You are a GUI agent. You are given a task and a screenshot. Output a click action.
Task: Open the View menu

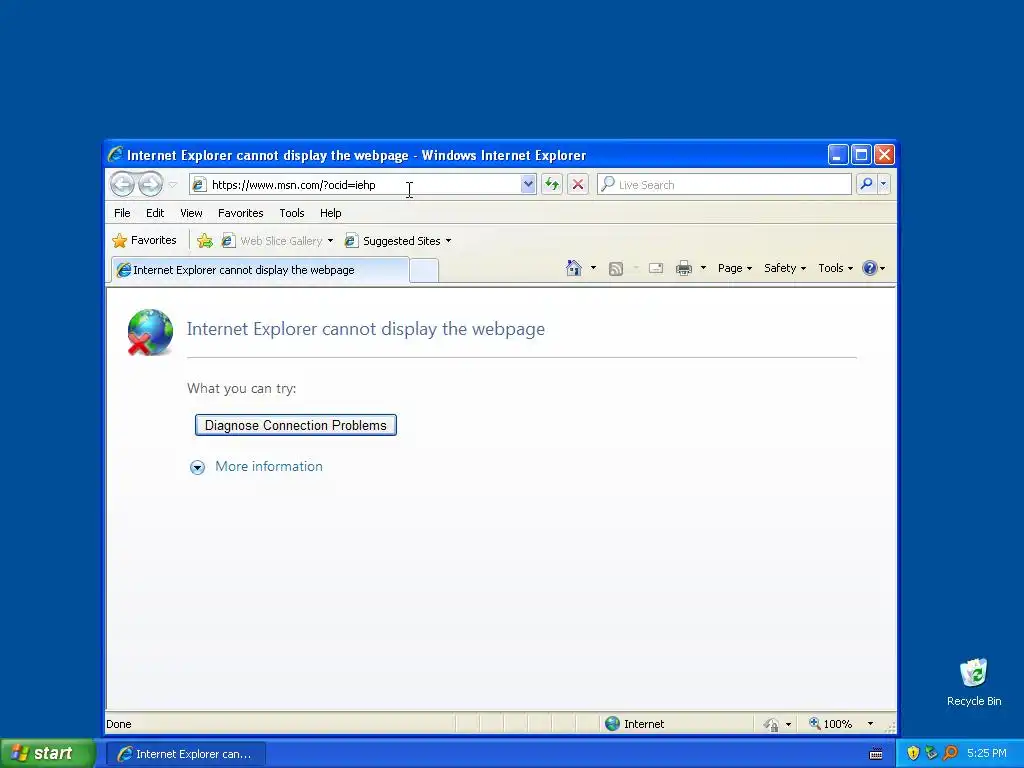tap(191, 213)
